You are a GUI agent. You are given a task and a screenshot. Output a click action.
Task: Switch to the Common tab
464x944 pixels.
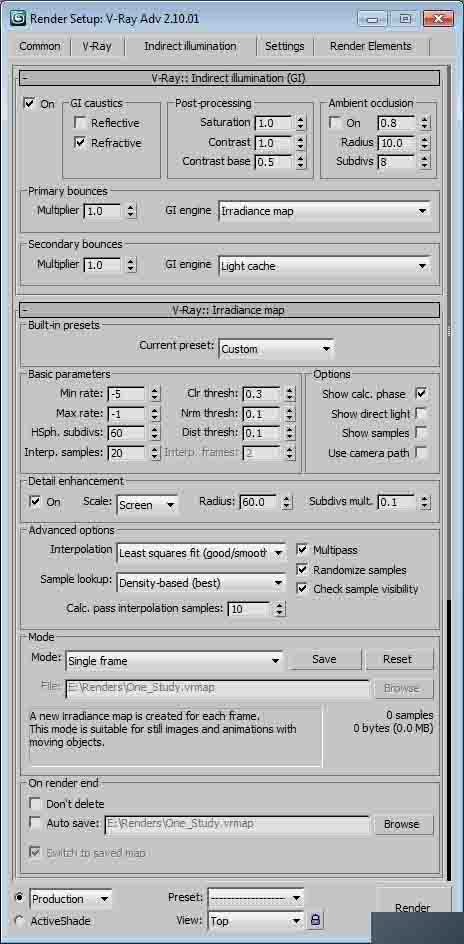[x=40, y=46]
